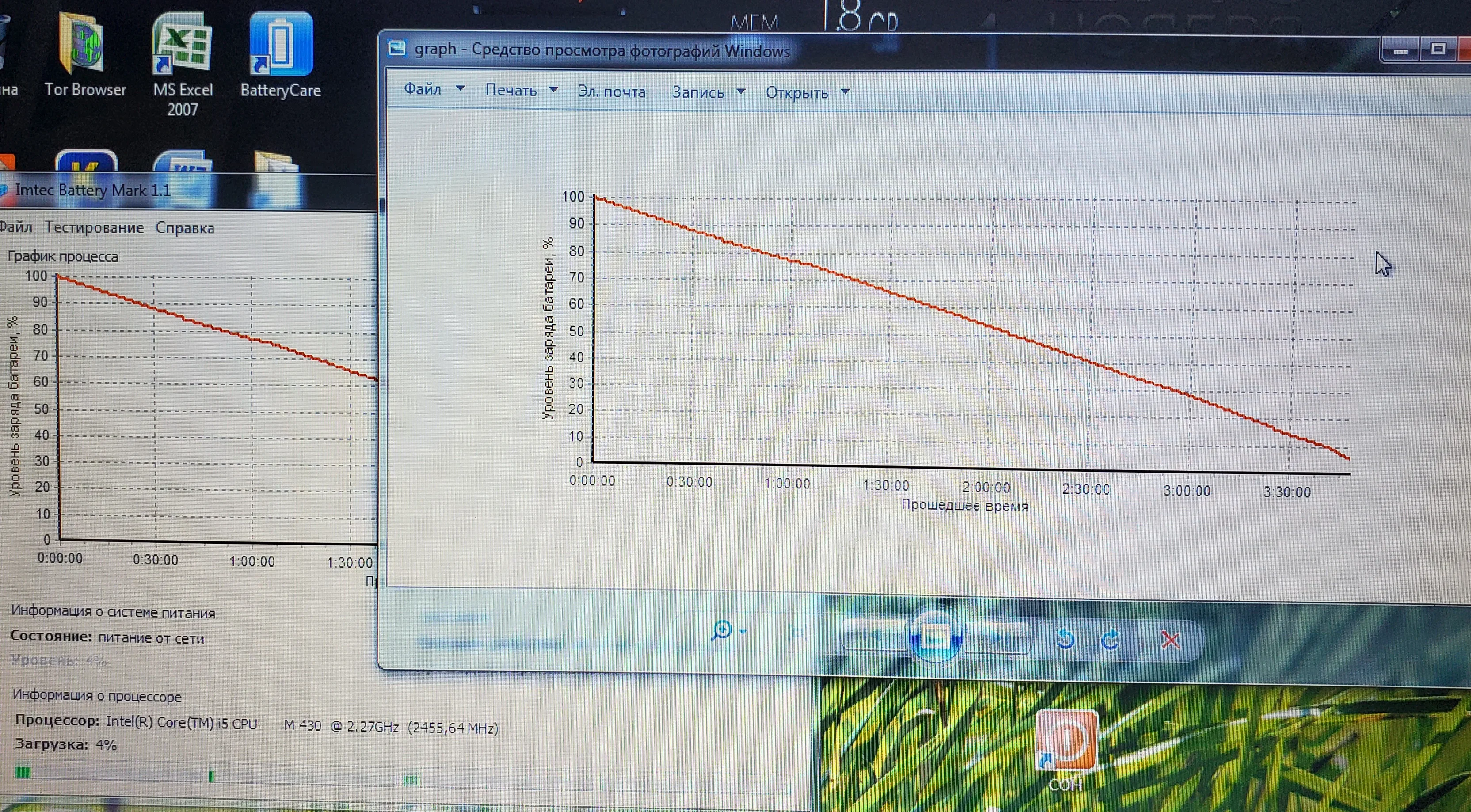This screenshot has height=812, width=1471.
Task: Rotate image counterclockwise
Action: [x=1066, y=638]
